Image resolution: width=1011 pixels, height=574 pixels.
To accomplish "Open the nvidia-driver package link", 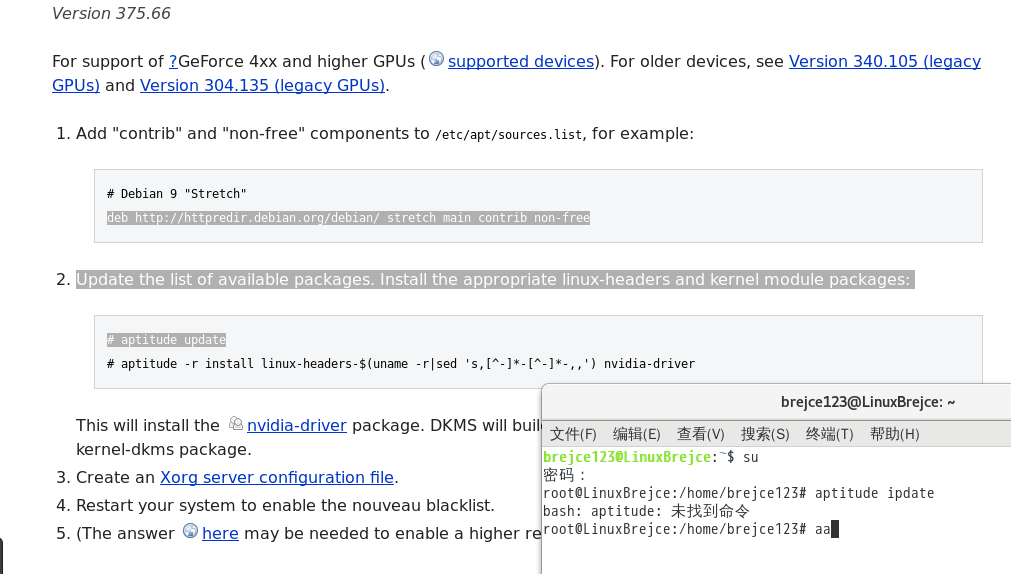I will (x=297, y=426).
